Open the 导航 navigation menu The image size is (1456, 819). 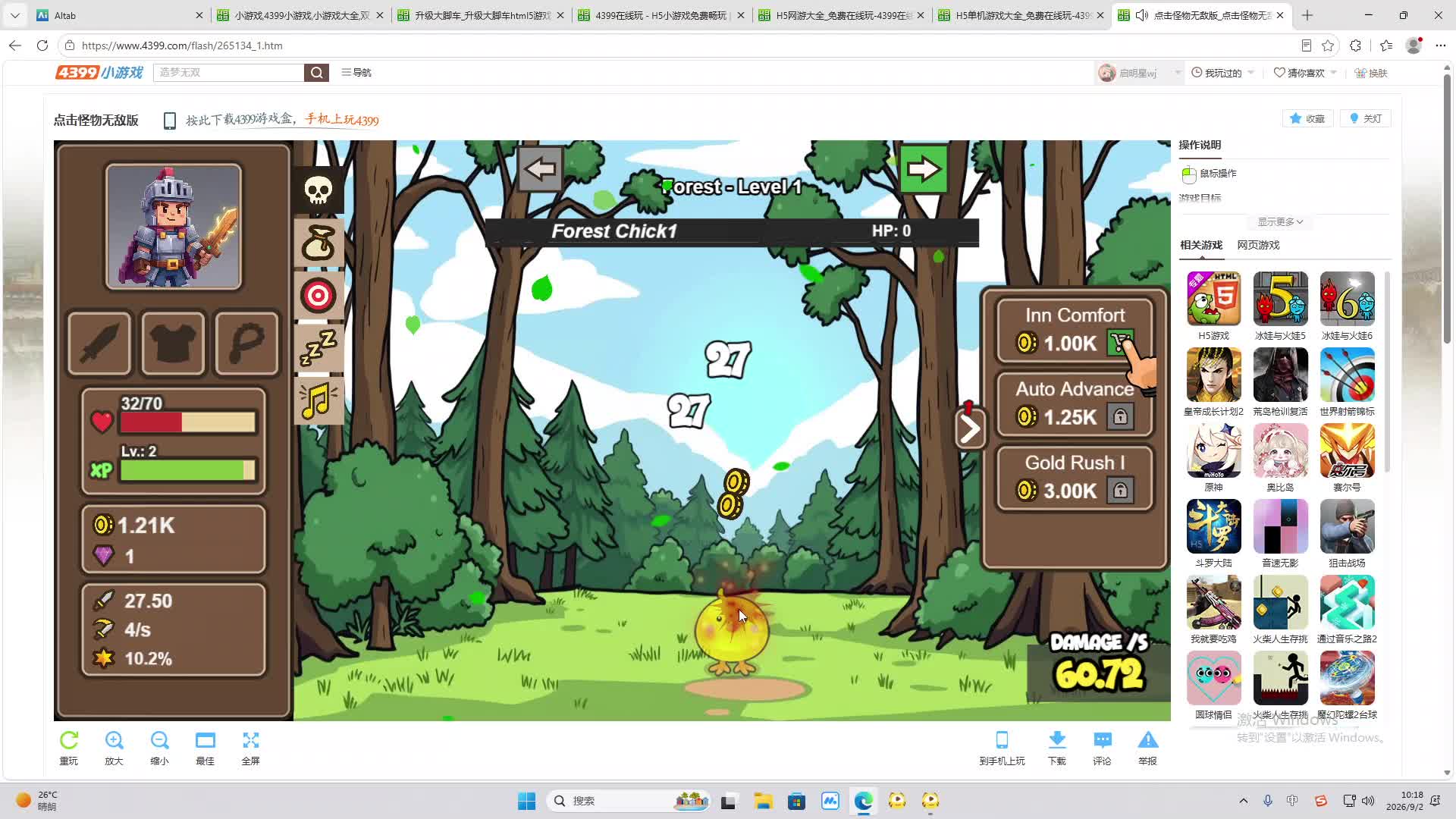(x=356, y=72)
